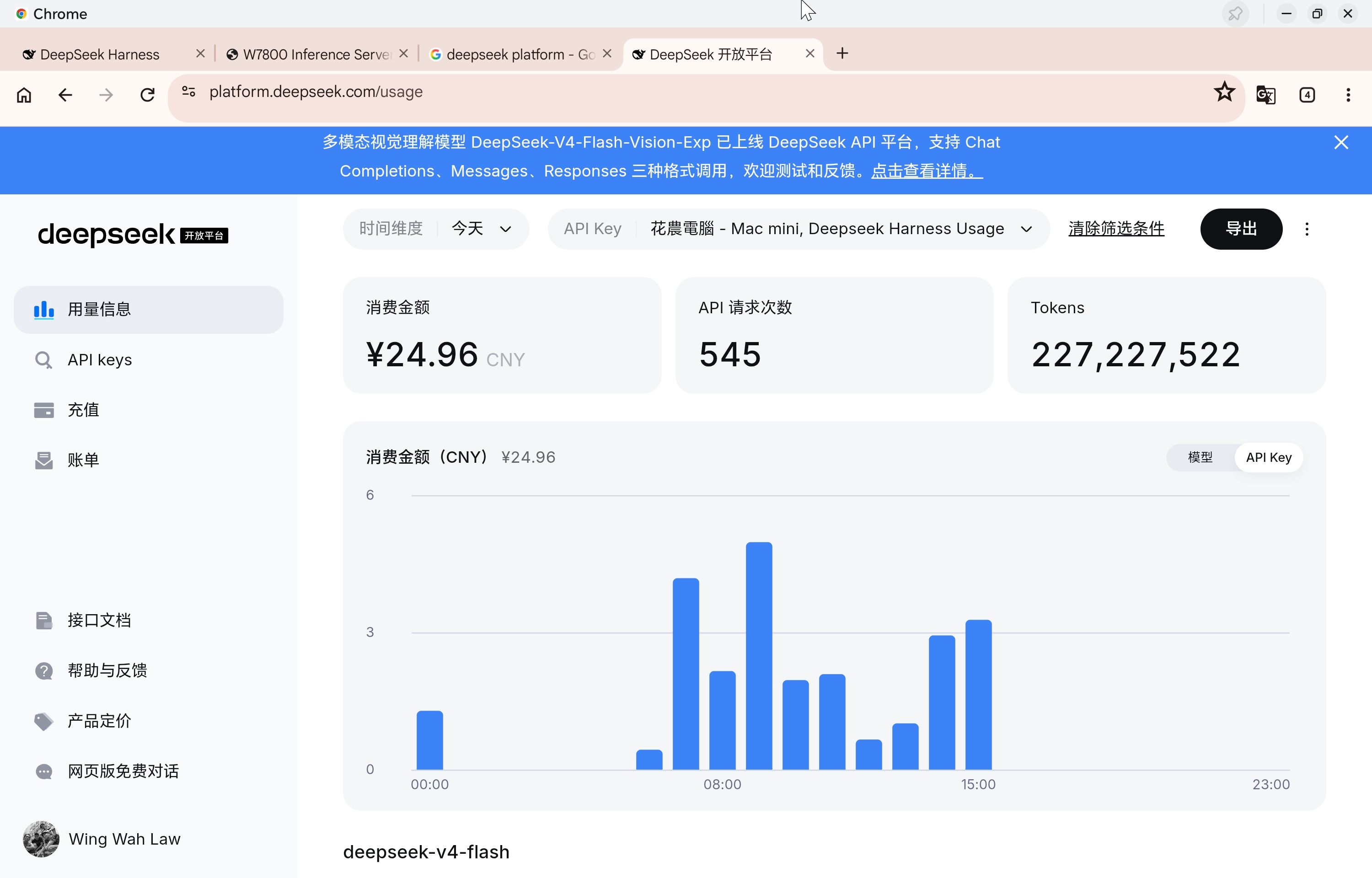The height and width of the screenshot is (878, 1372).
Task: Open API keys in the sidebar
Action: coord(148,360)
